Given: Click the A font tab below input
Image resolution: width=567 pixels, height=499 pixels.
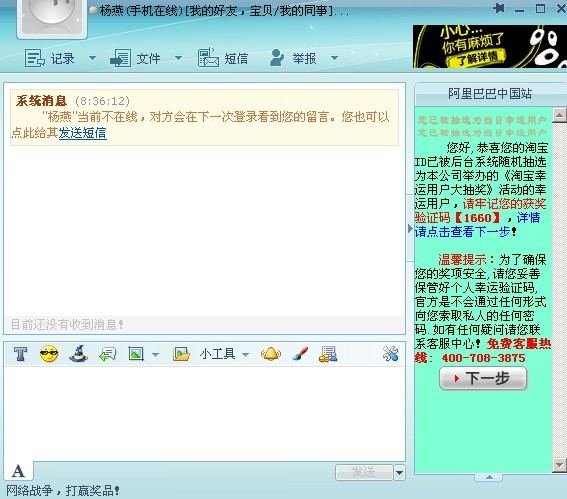Looking at the screenshot, I should tap(18, 471).
